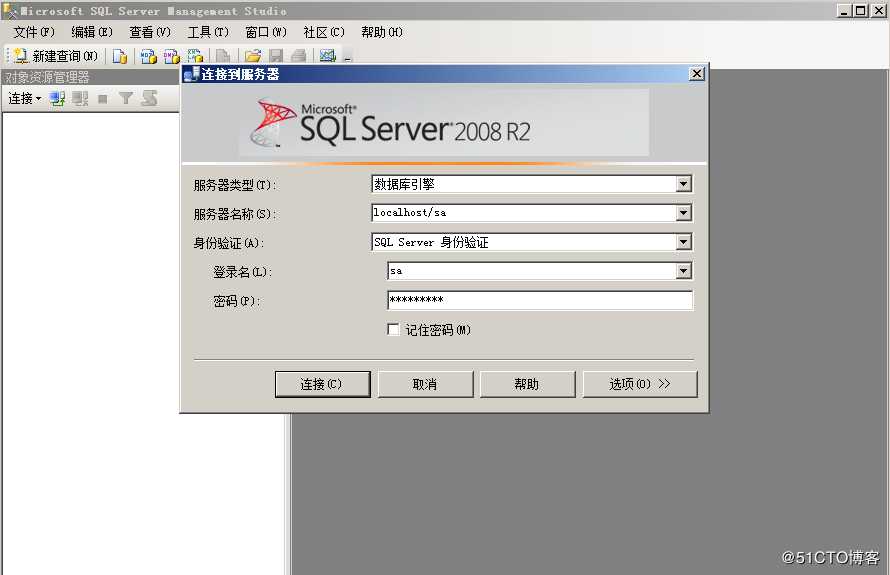Open toolbar options overflow arrow
Viewport: 890px width, 575px height.
coord(347,57)
